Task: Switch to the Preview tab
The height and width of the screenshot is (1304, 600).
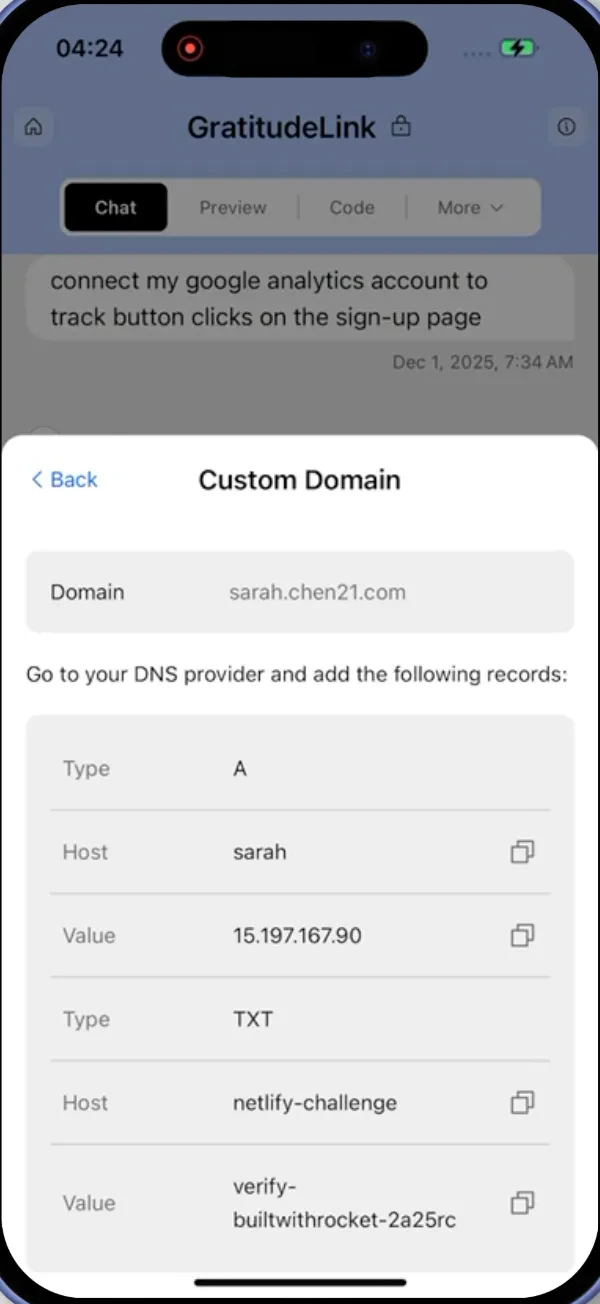Action: pyautogui.click(x=232, y=207)
